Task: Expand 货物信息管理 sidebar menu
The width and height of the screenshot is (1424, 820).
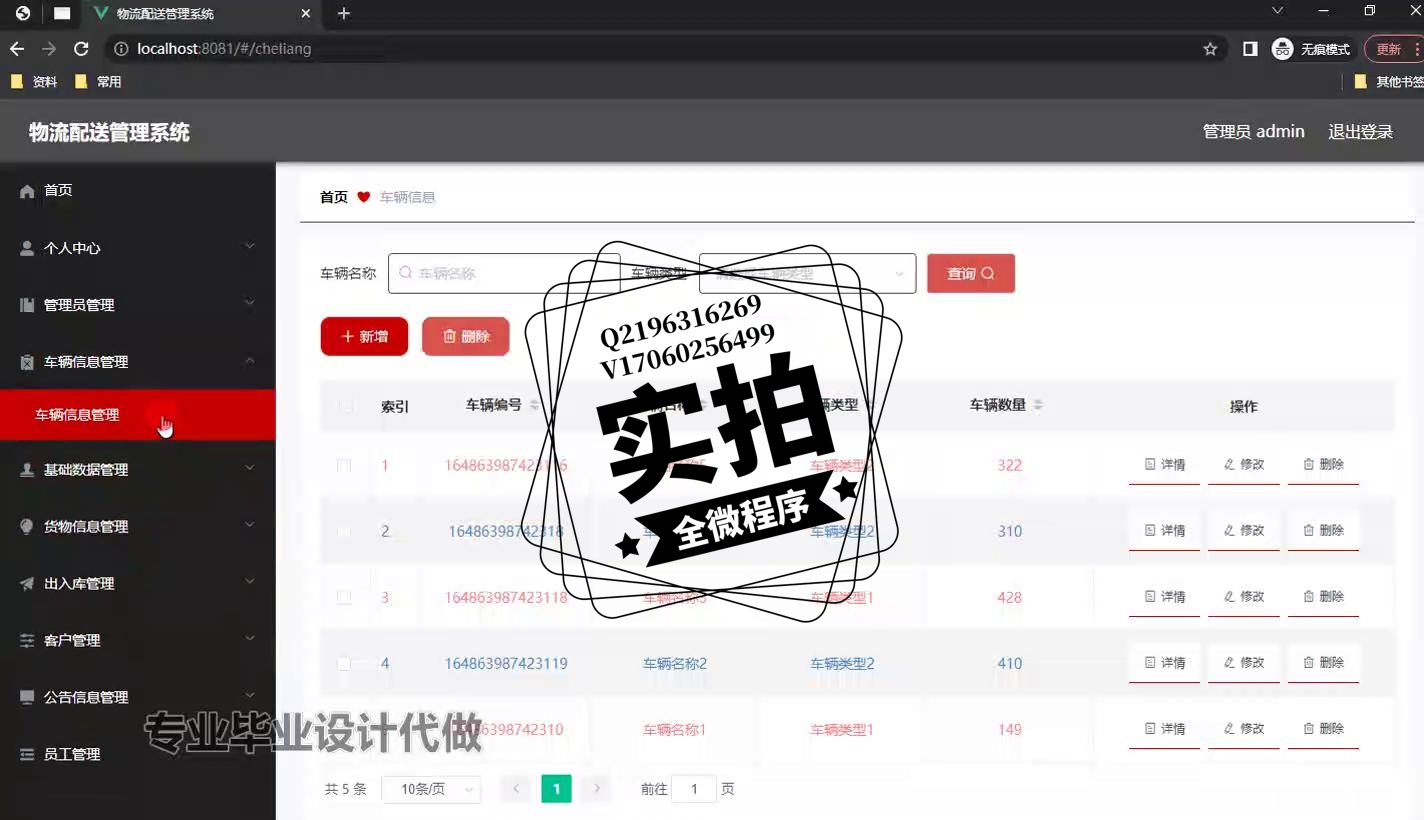Action: pos(138,526)
